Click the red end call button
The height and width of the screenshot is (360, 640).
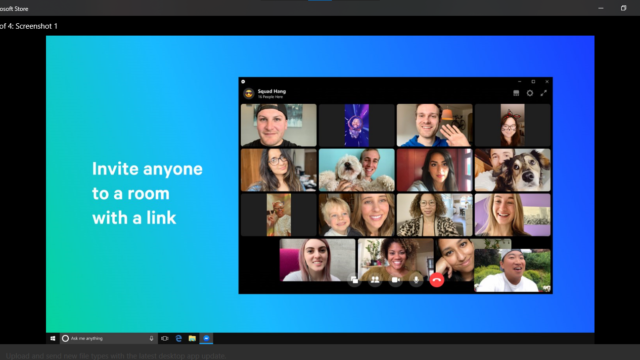coord(437,280)
